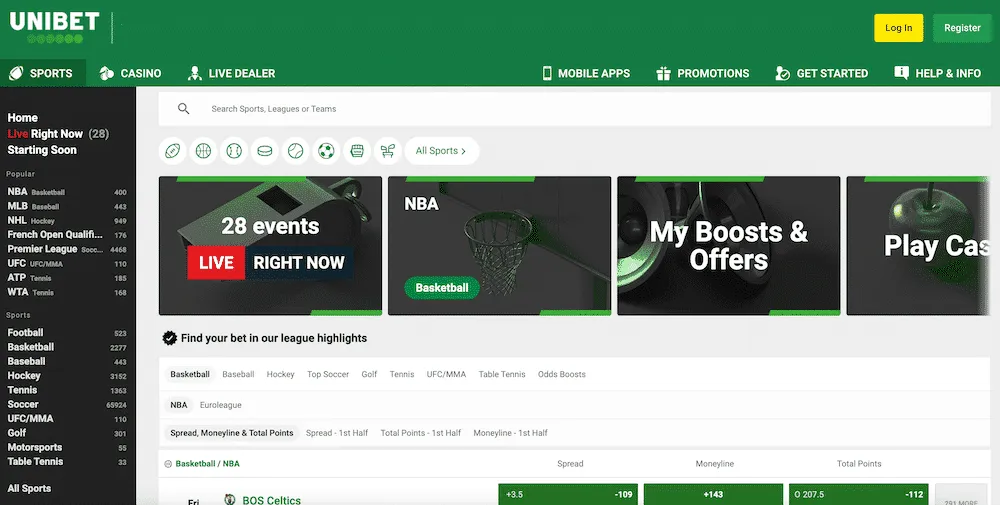Open Motorsports in Sports sidebar list
Image resolution: width=1000 pixels, height=505 pixels.
coord(67,448)
